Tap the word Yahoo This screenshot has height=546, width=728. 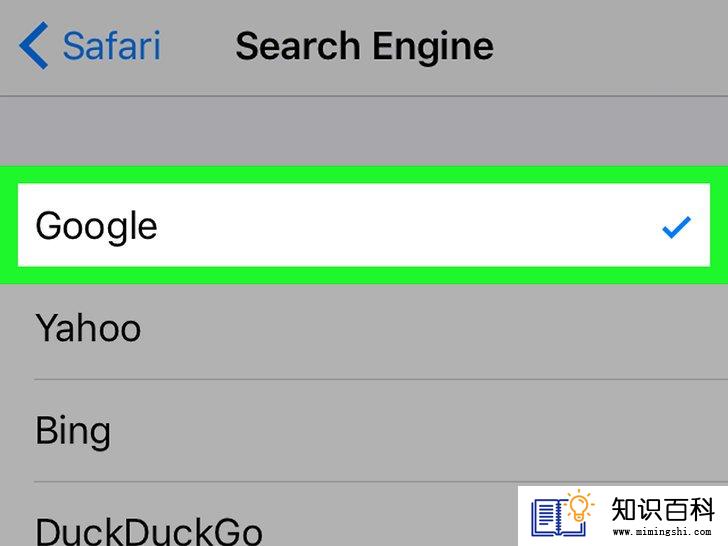[88, 328]
